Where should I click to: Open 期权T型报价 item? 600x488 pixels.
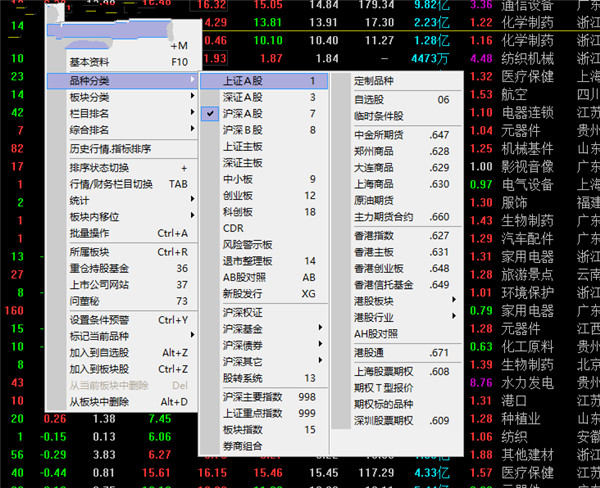click(397, 388)
